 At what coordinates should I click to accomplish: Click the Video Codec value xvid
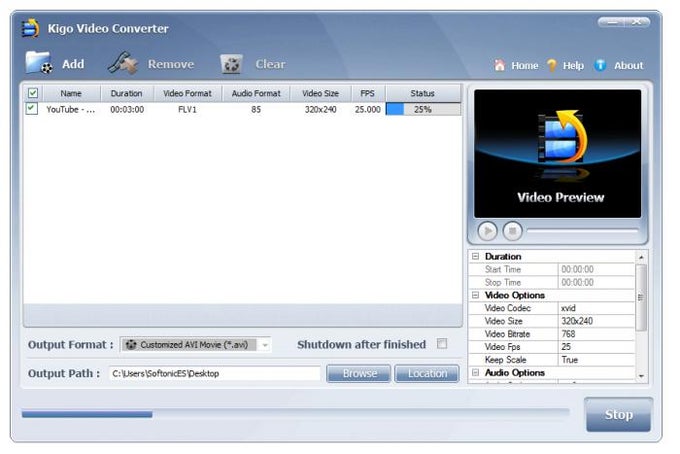596,308
